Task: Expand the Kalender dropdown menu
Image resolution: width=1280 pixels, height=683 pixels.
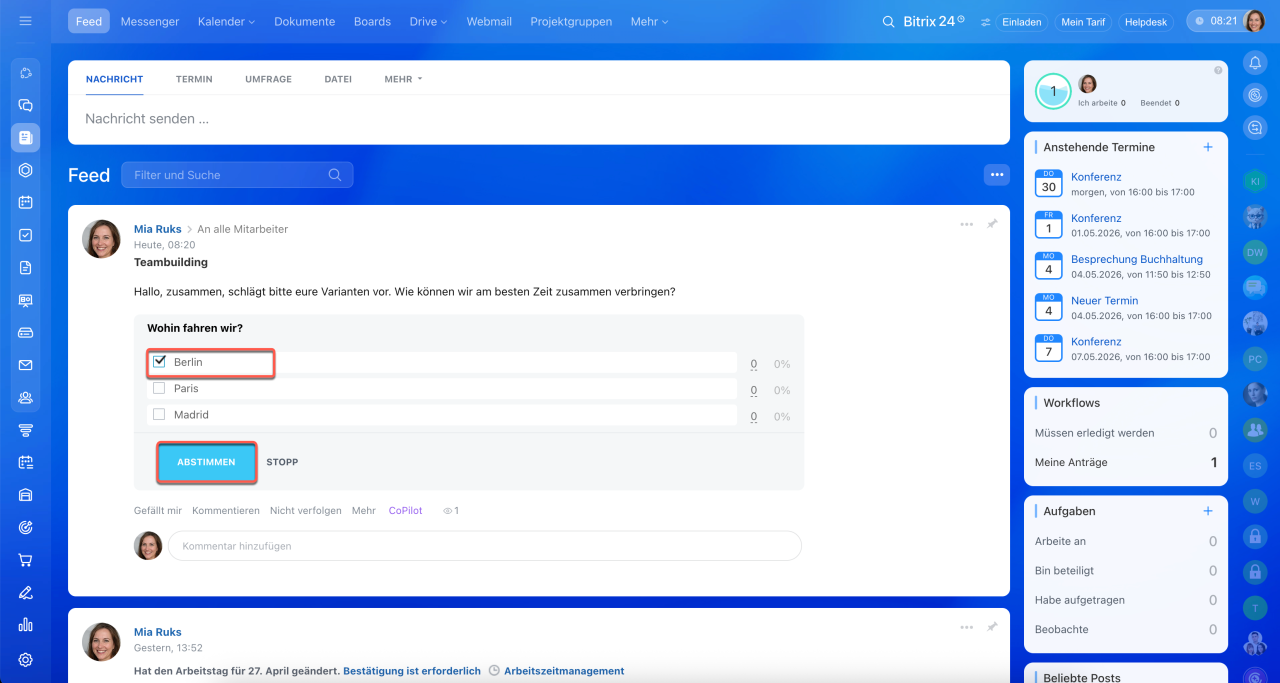Action: (226, 21)
